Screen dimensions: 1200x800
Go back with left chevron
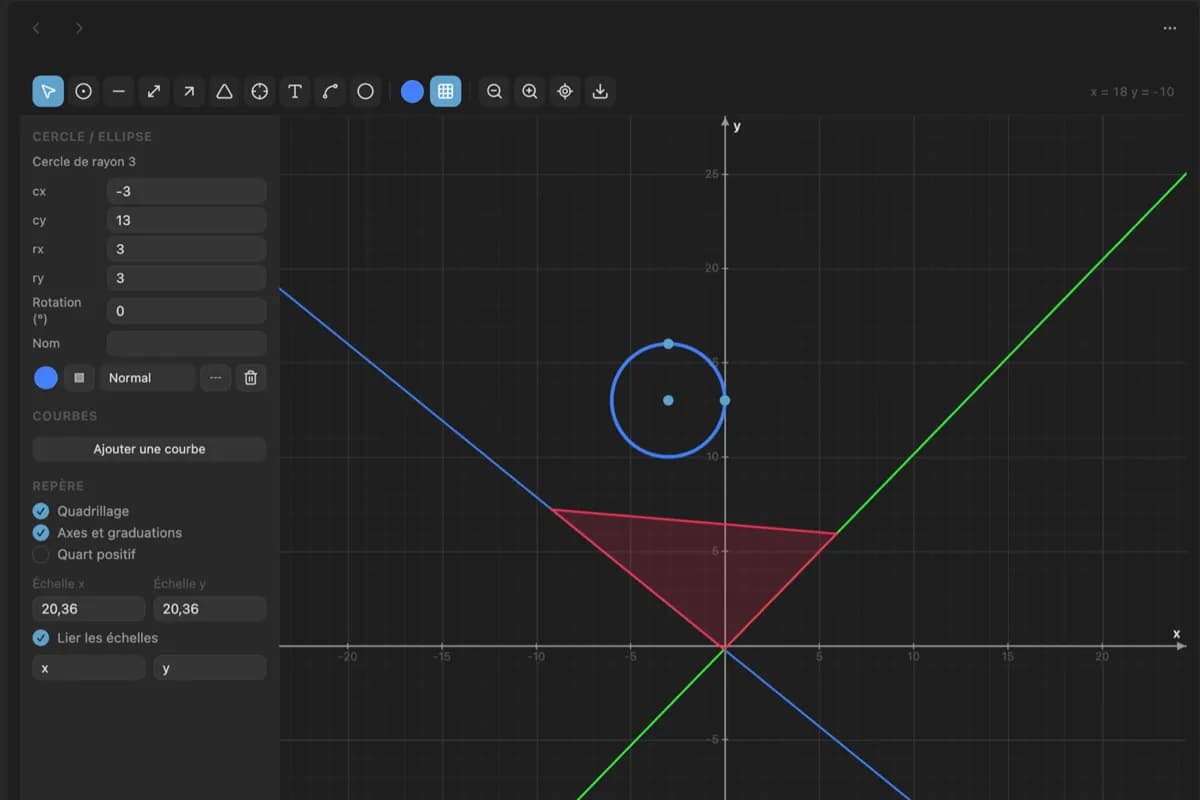click(x=36, y=28)
